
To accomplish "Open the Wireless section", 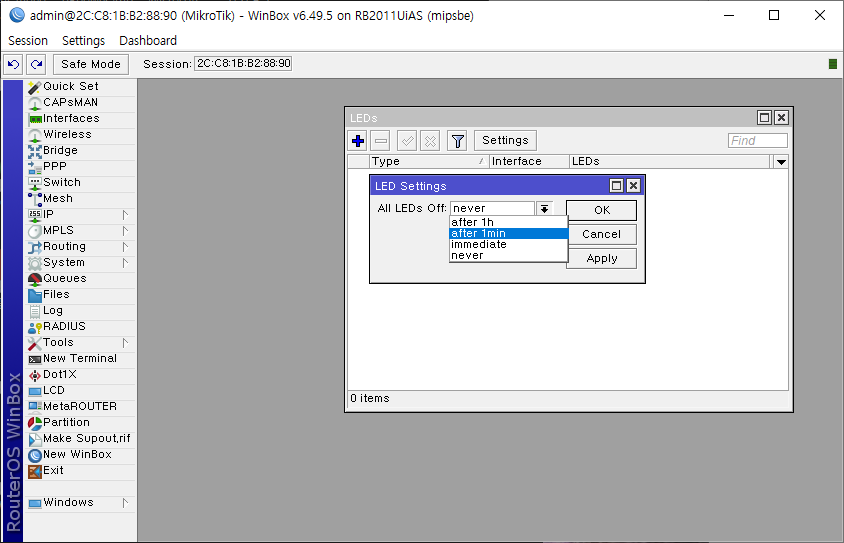I will click(81, 135).
